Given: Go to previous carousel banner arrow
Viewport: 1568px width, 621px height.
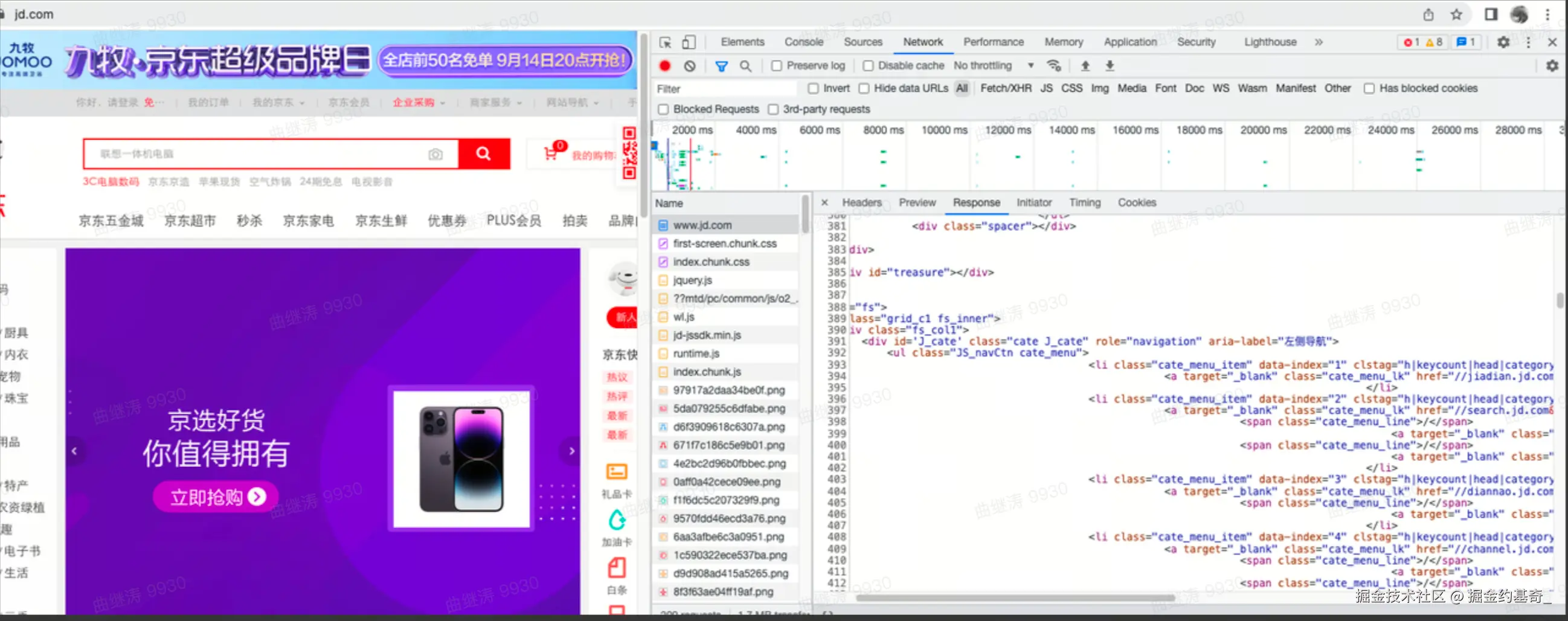Looking at the screenshot, I should (74, 451).
